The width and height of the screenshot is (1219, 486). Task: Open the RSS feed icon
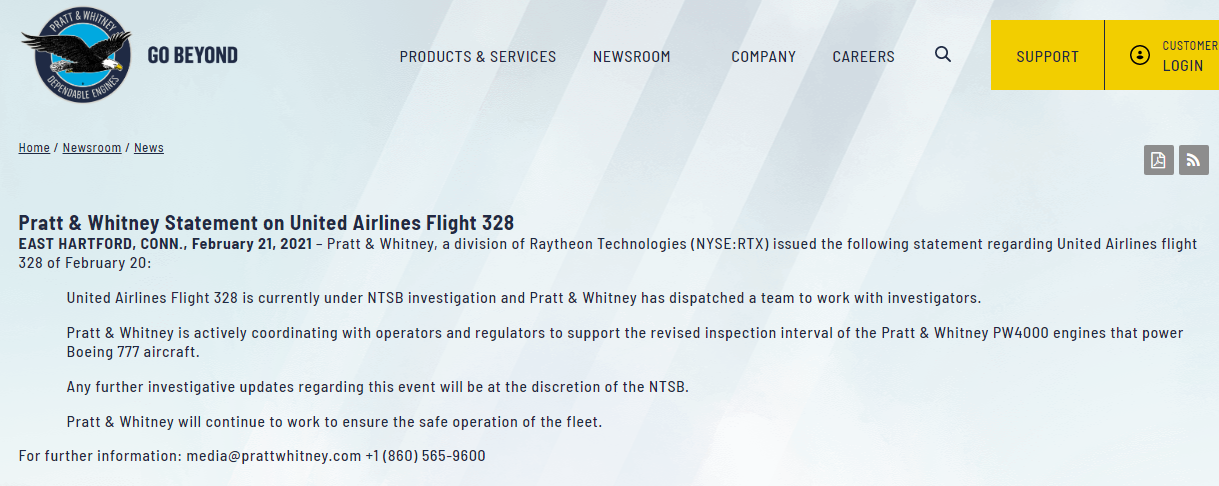coord(1194,160)
